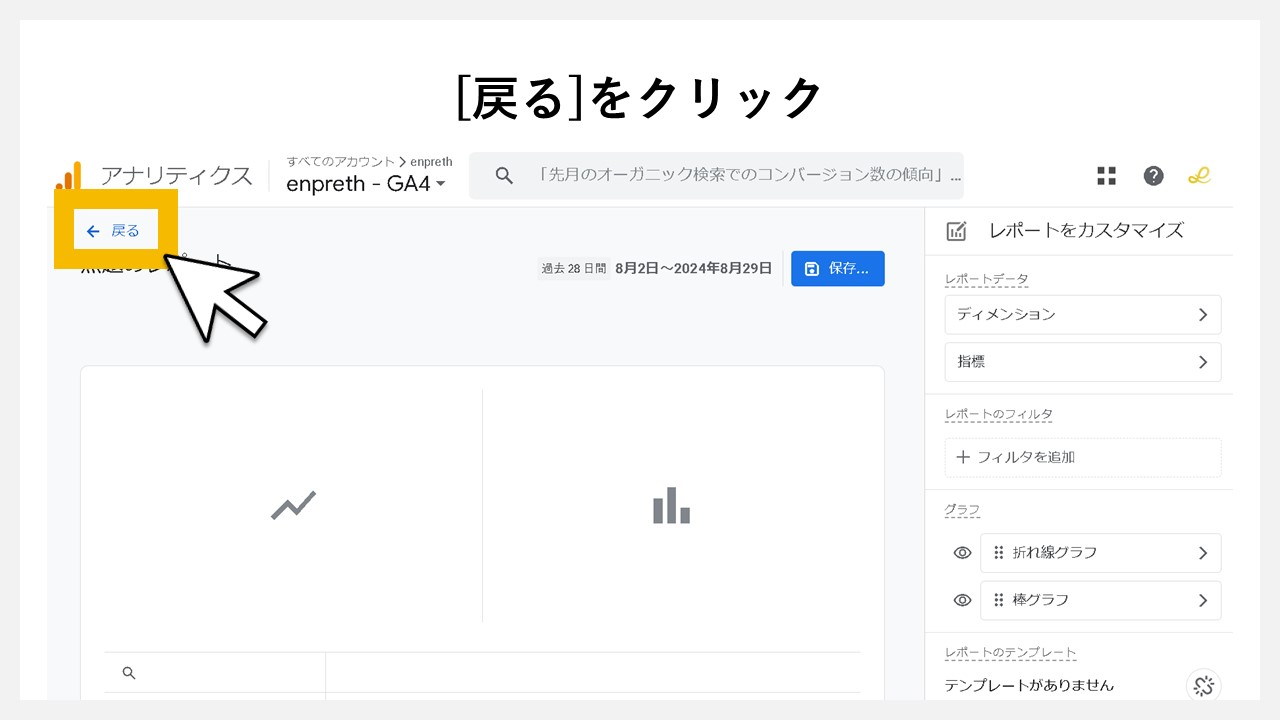Toggle visibility of the 棒グラフ
The height and width of the screenshot is (720, 1280).
(x=961, y=600)
